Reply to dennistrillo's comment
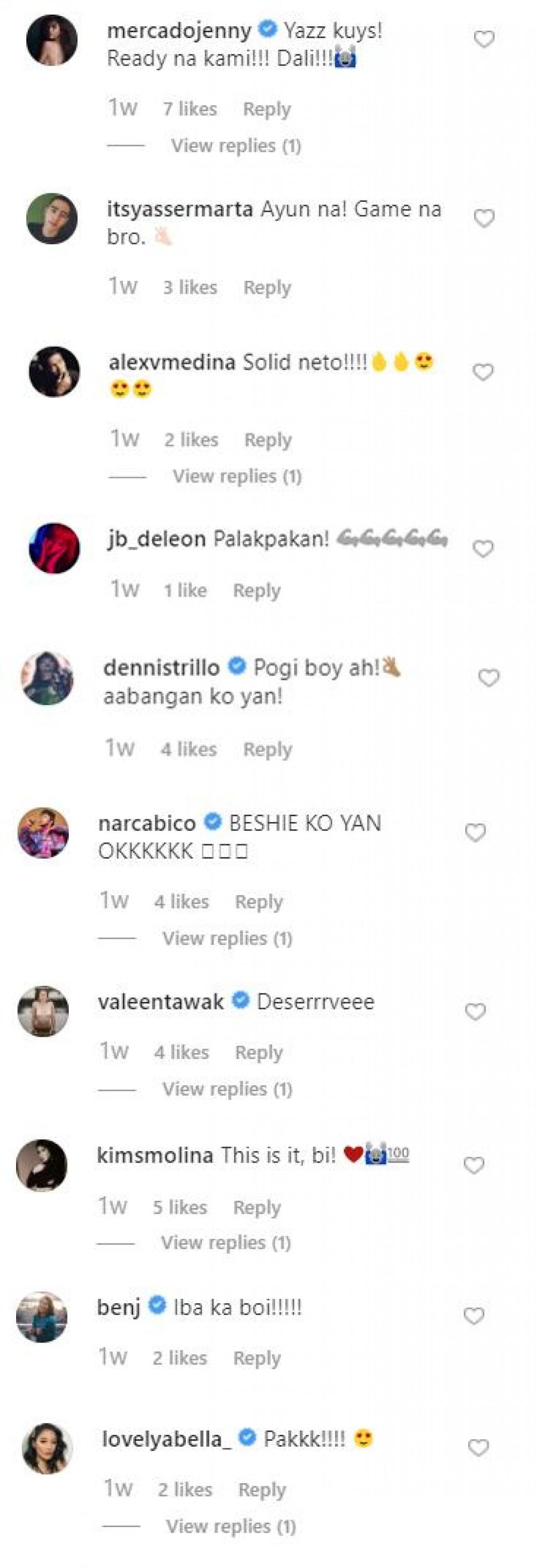The height and width of the screenshot is (1568, 537). click(x=267, y=749)
